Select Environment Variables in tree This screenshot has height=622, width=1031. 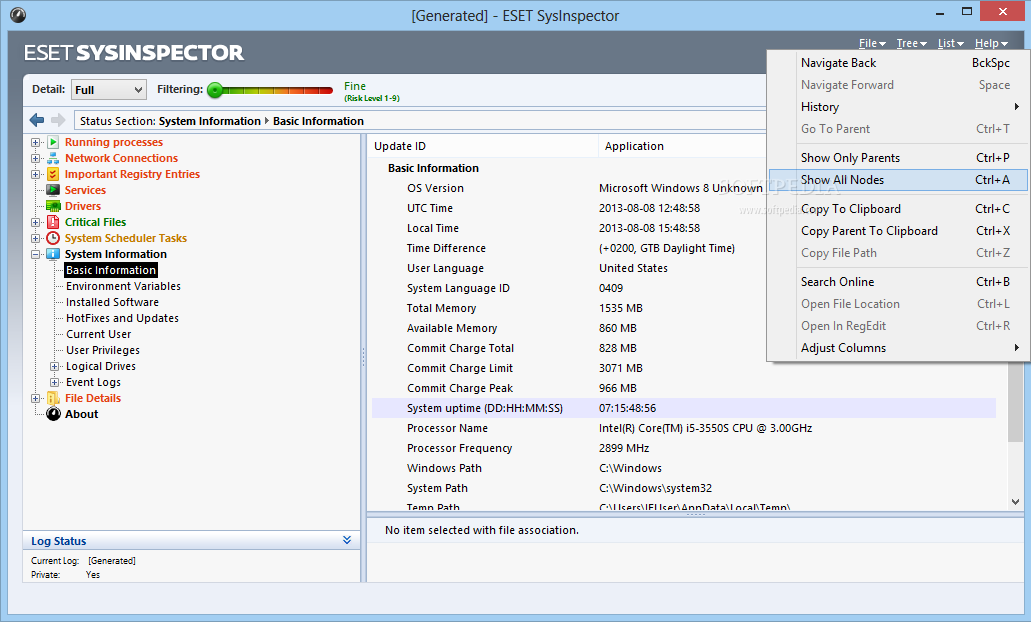tap(123, 286)
